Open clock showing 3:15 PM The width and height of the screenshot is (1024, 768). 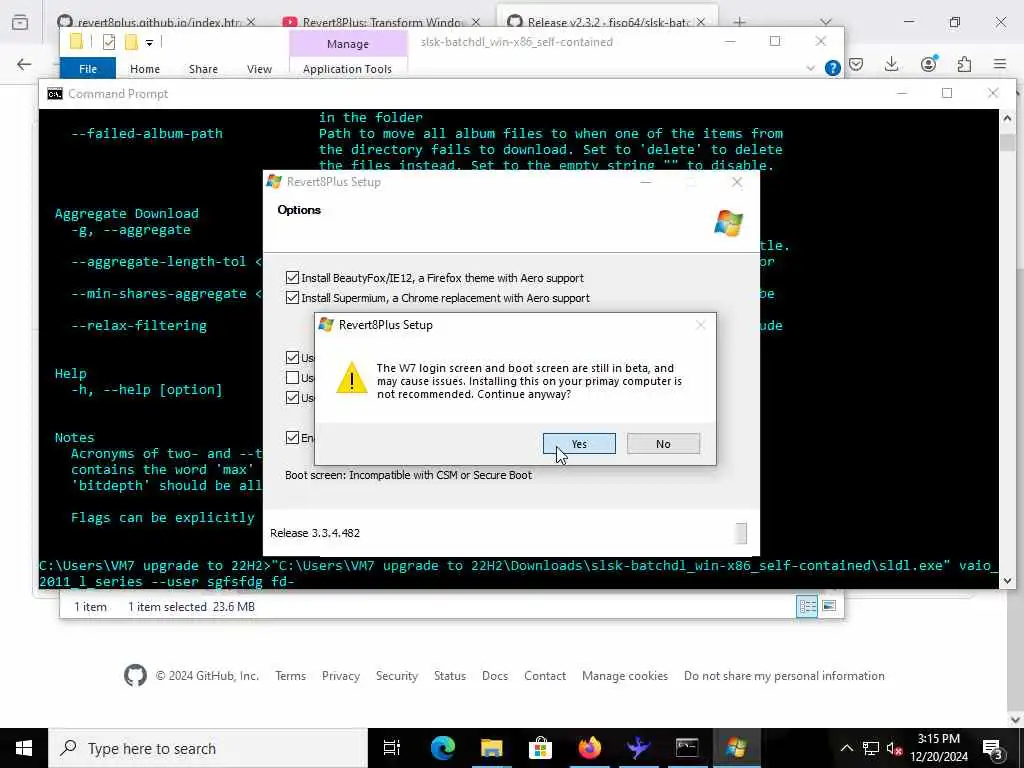click(939, 748)
